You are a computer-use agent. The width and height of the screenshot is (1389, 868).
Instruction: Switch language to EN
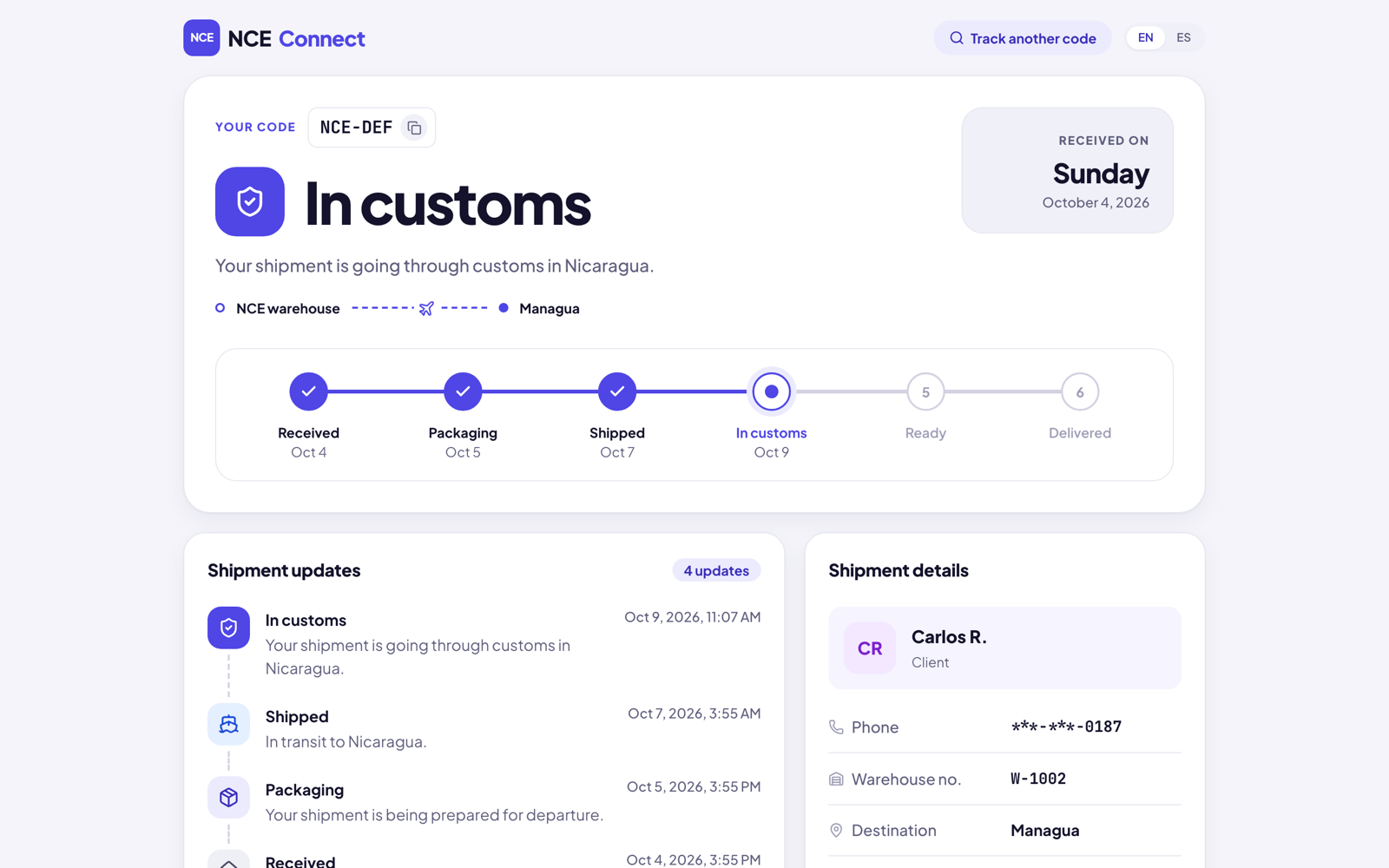coord(1146,37)
